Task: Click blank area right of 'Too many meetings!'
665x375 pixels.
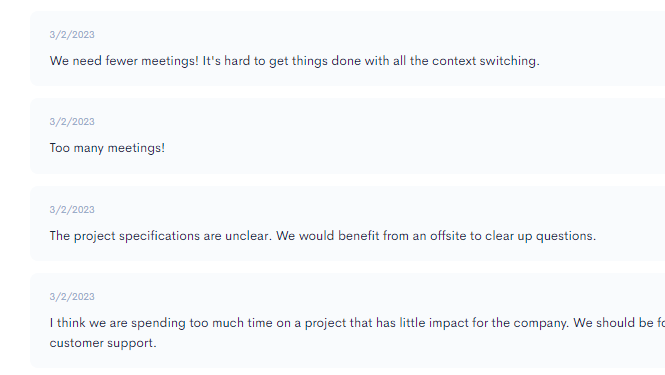Action: (x=403, y=148)
